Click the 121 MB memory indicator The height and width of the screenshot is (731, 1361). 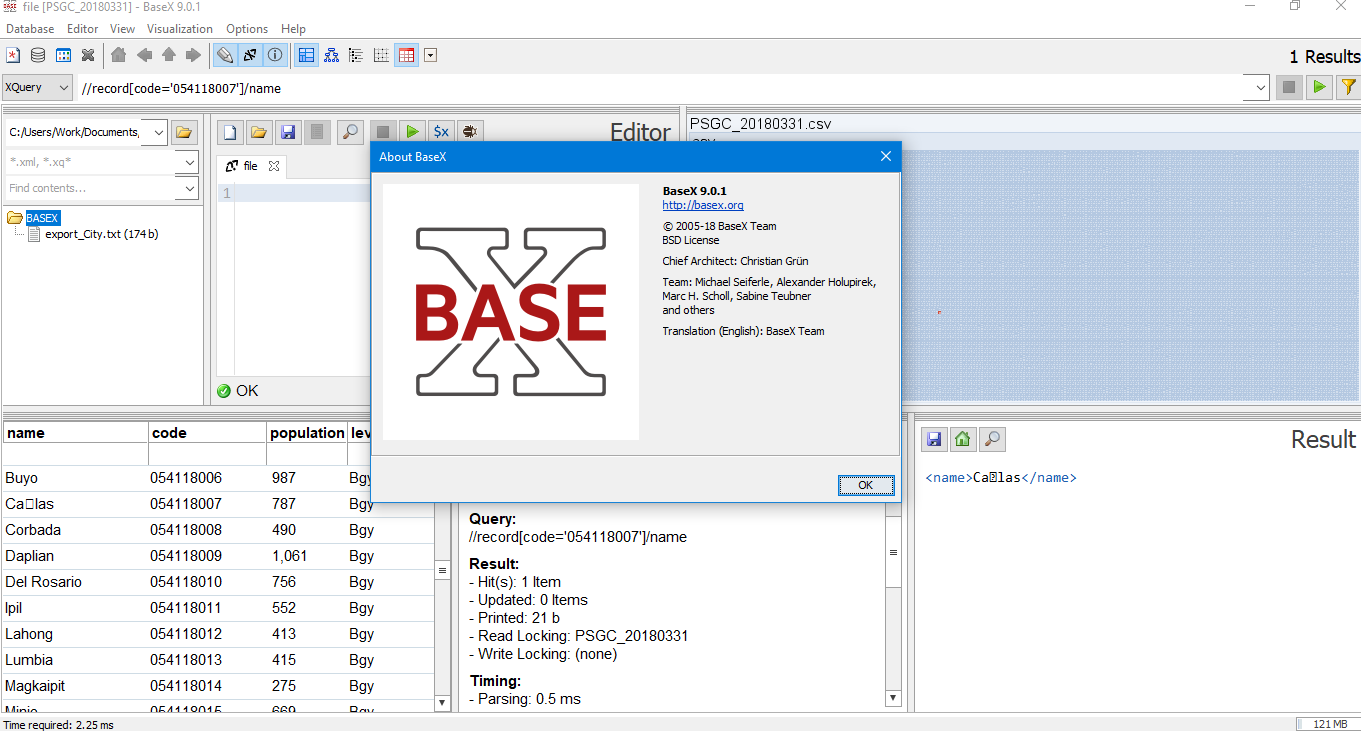coord(1327,724)
